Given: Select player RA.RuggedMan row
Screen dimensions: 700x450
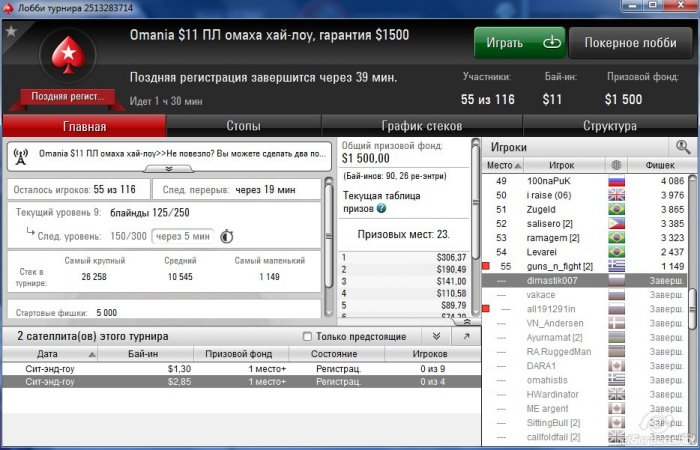Looking at the screenshot, I should (x=585, y=352).
